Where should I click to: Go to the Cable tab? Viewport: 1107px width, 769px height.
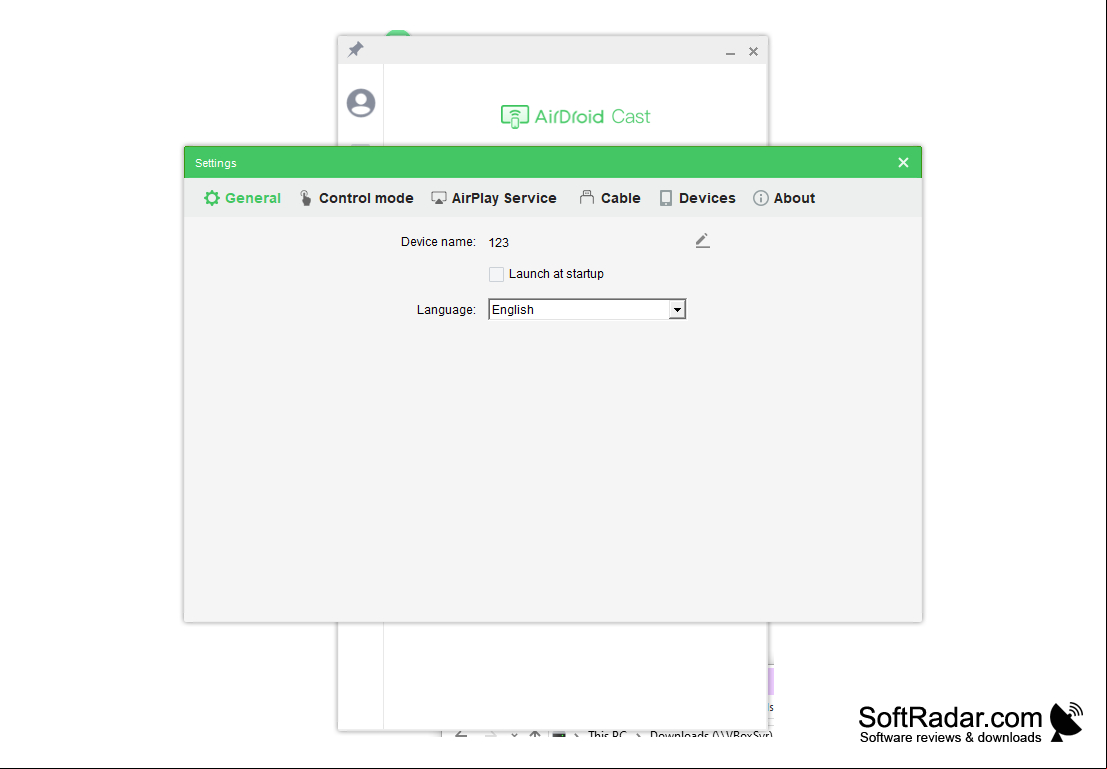click(x=610, y=198)
